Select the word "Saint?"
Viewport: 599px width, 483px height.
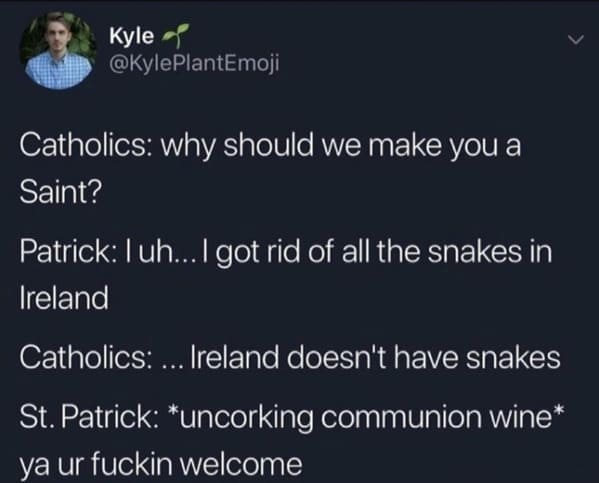(x=60, y=192)
